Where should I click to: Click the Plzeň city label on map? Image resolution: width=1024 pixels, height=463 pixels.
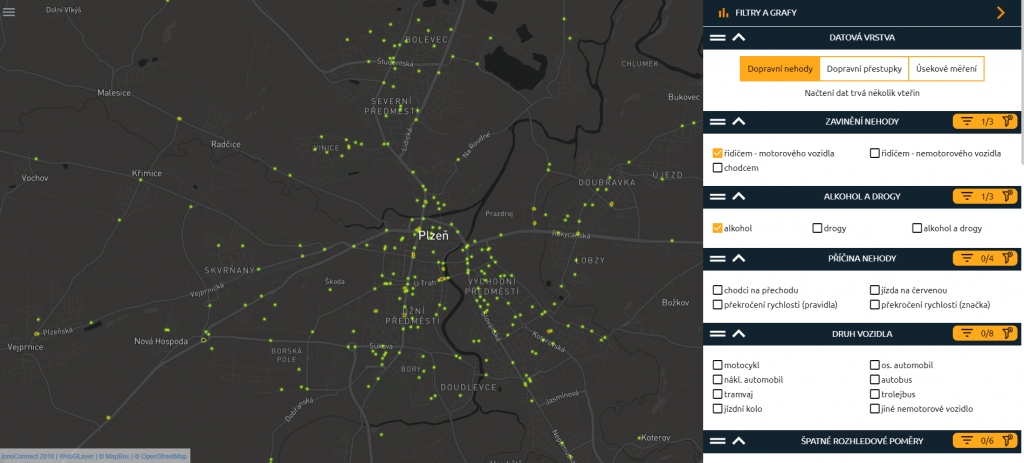(433, 236)
